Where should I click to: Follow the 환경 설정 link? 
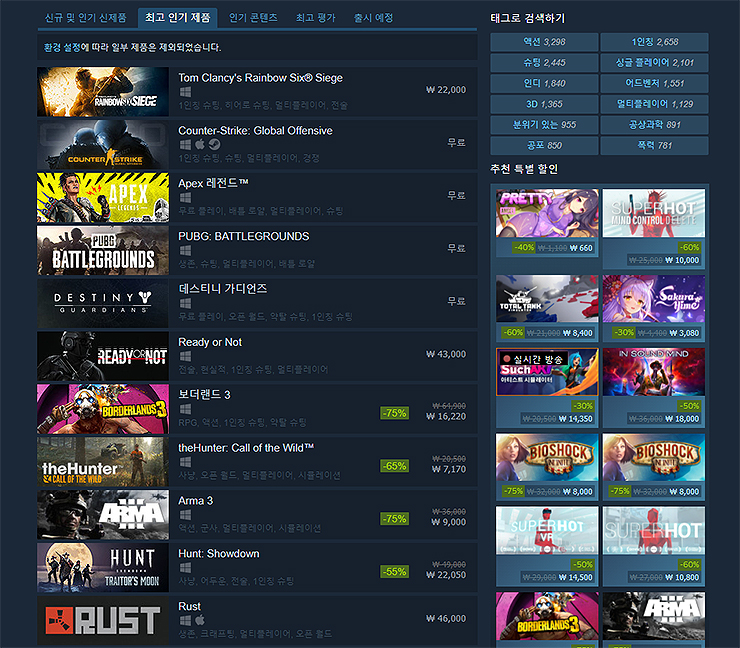pos(62,47)
